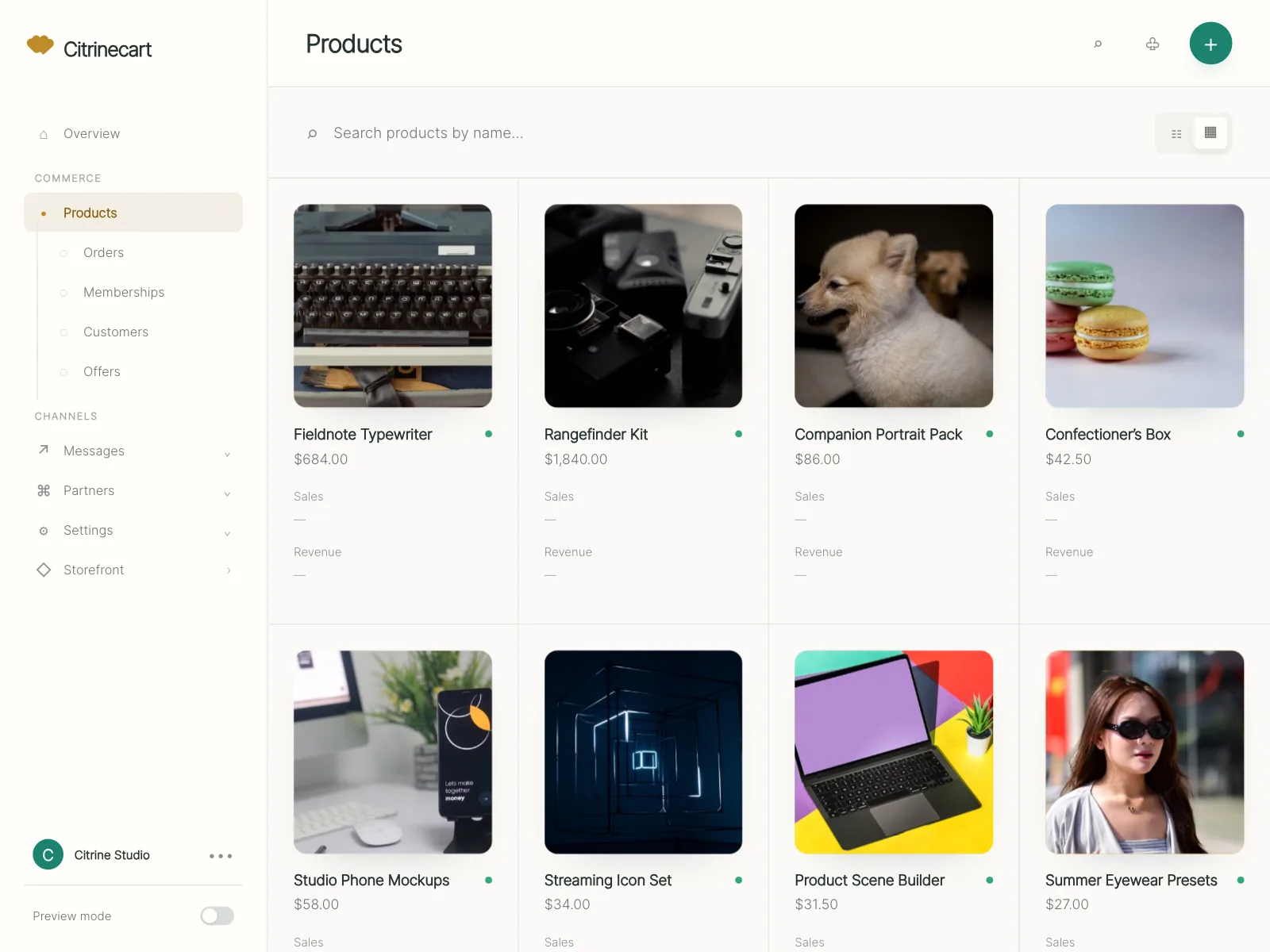Viewport: 1270px width, 952px height.
Task: Click the Citrinecart heart logo icon
Action: coord(40,45)
